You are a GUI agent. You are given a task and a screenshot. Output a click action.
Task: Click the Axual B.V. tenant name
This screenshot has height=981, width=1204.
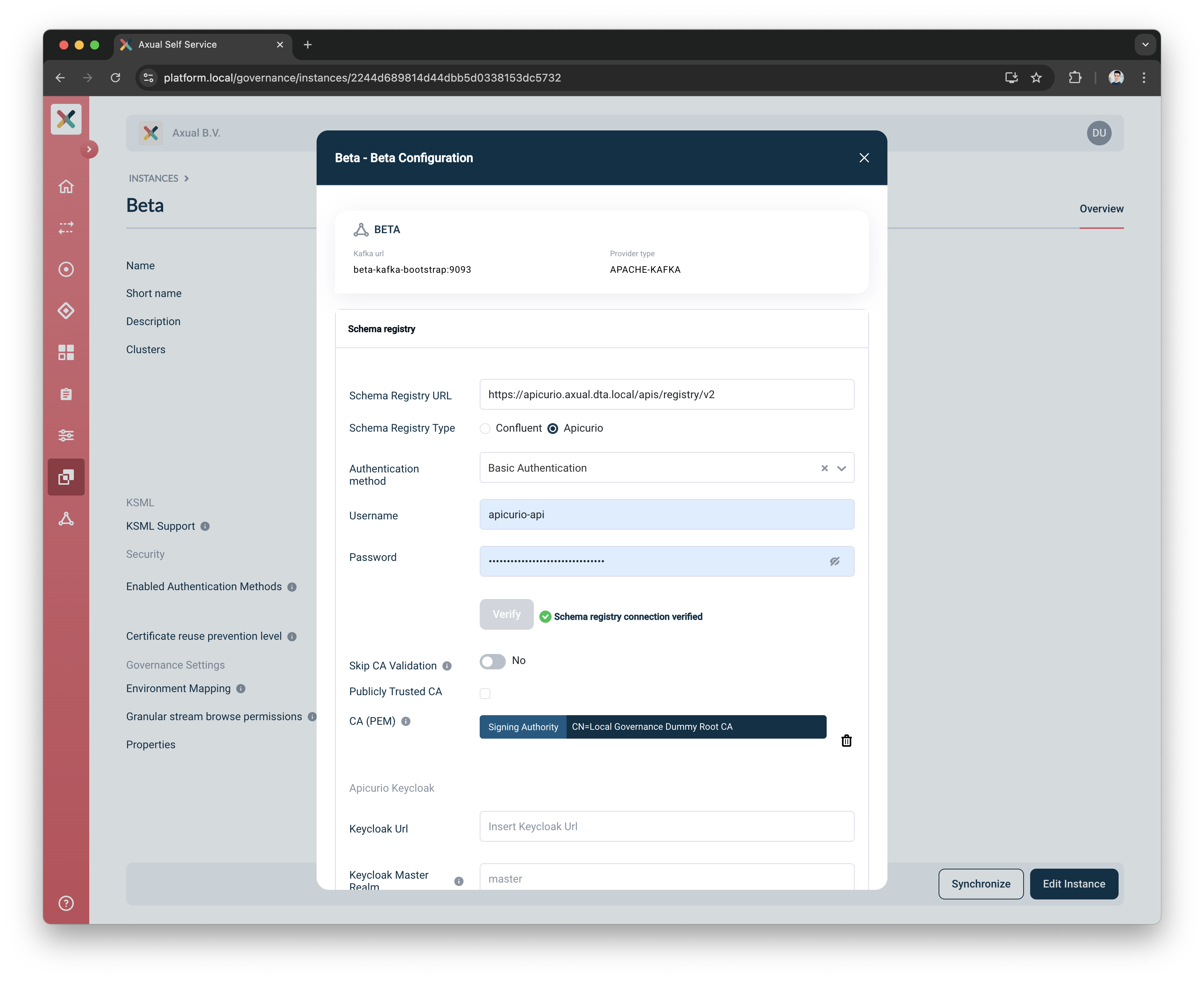pyautogui.click(x=196, y=133)
